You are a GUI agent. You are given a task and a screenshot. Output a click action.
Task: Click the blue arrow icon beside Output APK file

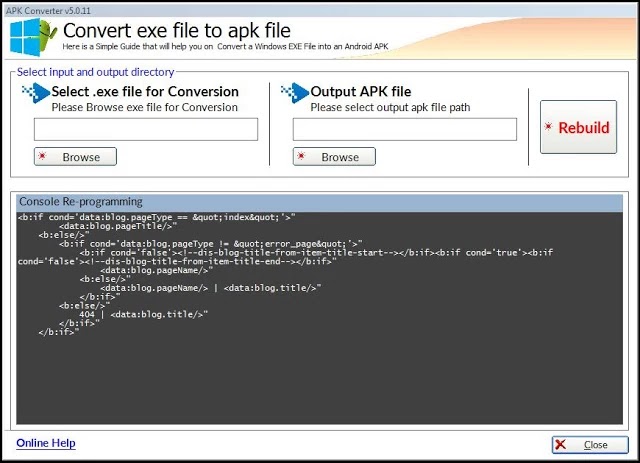295,93
